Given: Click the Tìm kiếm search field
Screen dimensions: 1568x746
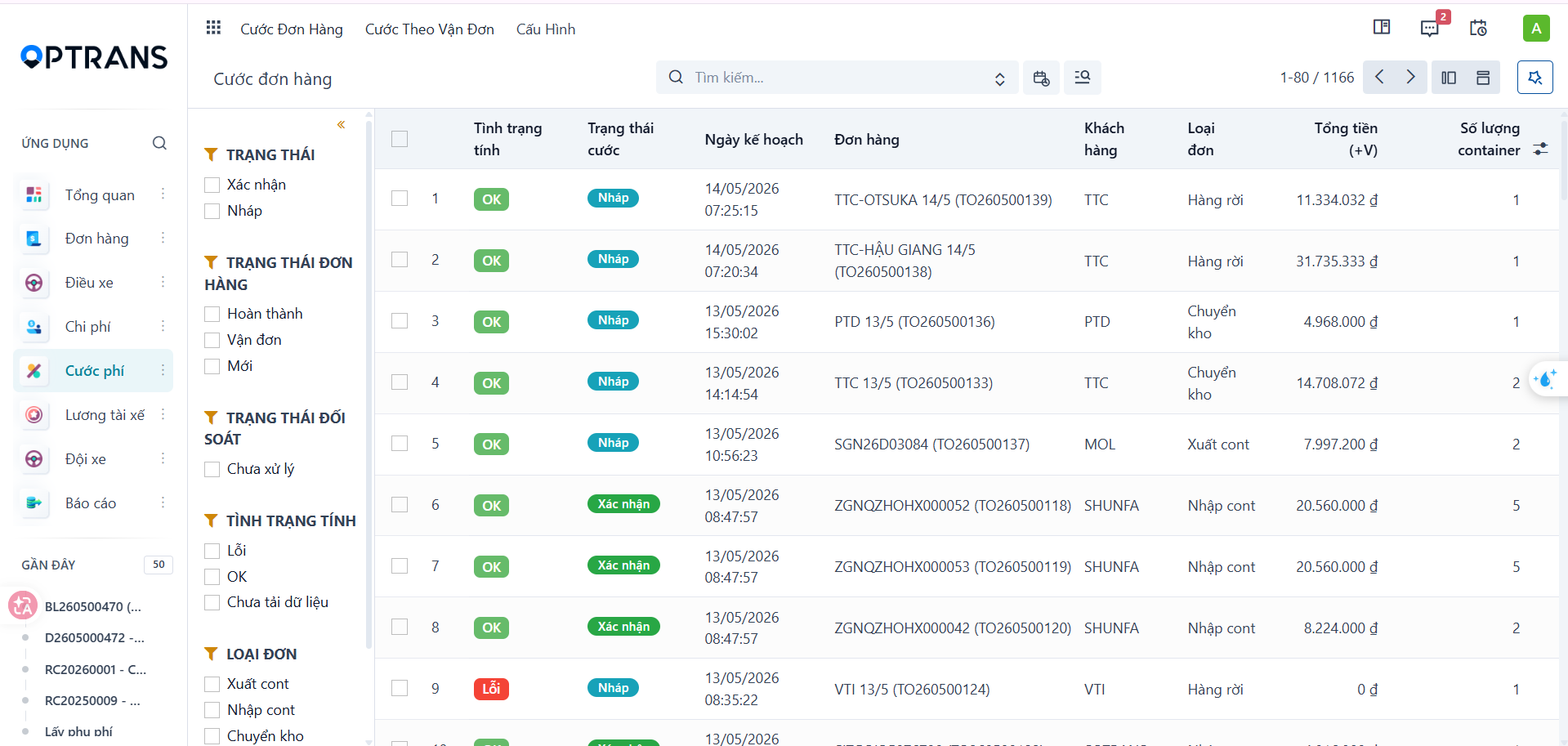Looking at the screenshot, I should 837,78.
